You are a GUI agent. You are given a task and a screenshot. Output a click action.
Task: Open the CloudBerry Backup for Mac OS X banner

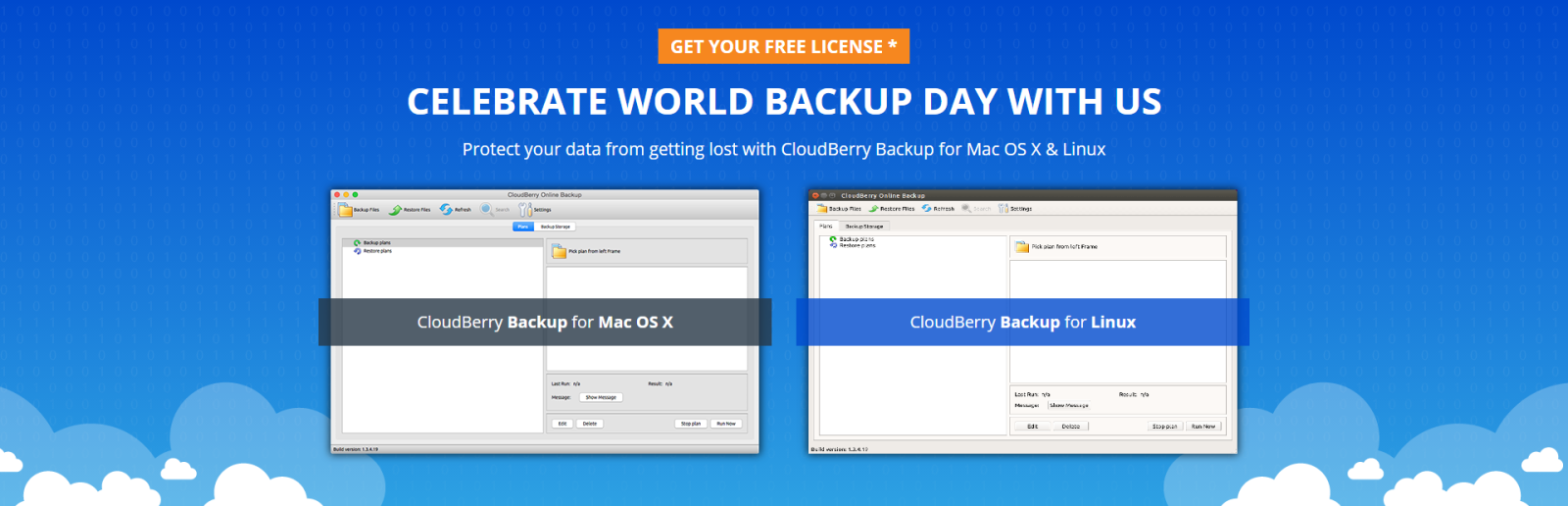[545, 322]
